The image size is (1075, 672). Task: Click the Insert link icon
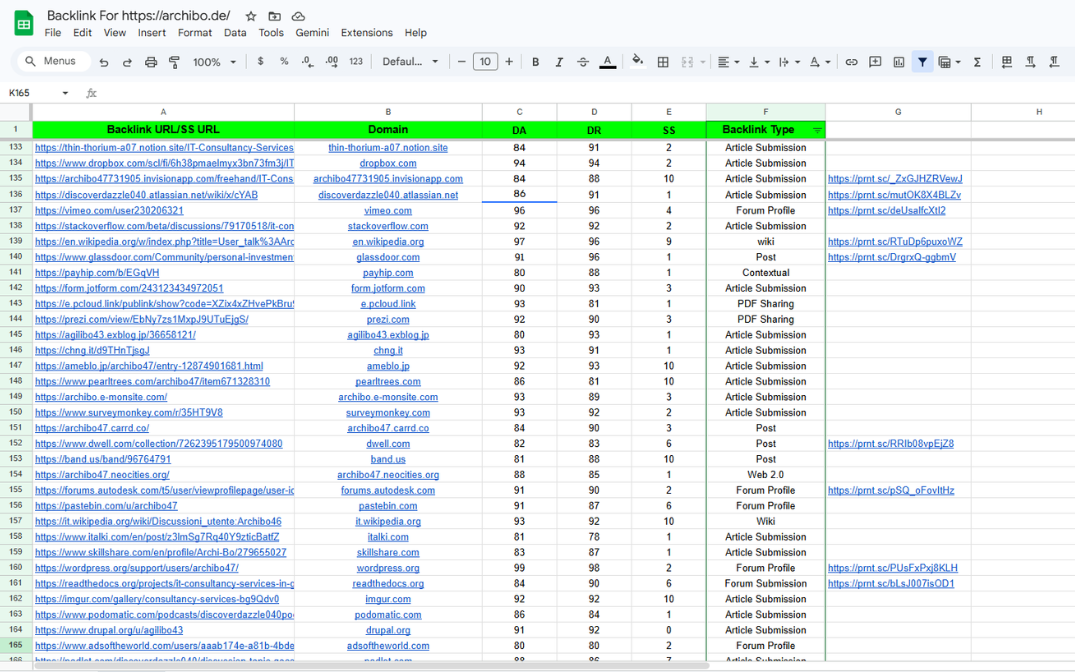click(851, 62)
